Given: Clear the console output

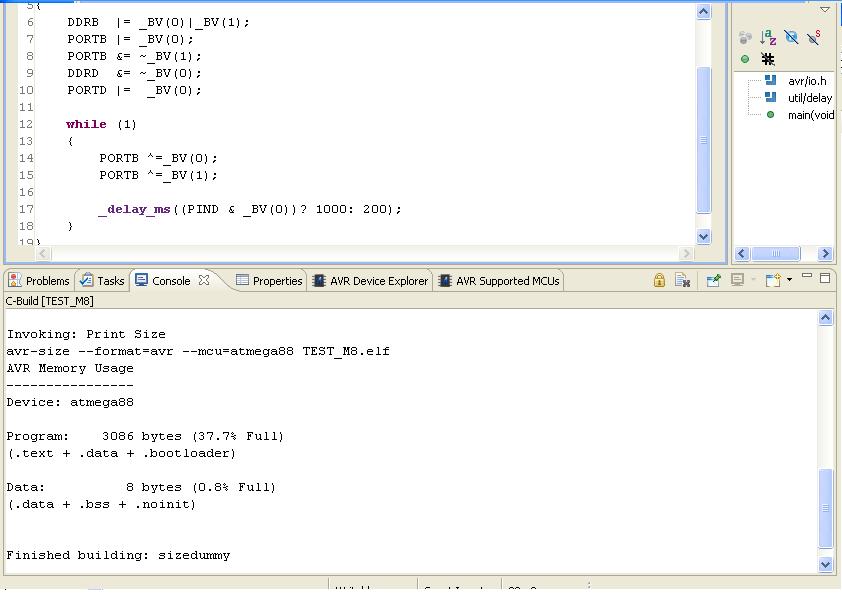Looking at the screenshot, I should coord(683,280).
